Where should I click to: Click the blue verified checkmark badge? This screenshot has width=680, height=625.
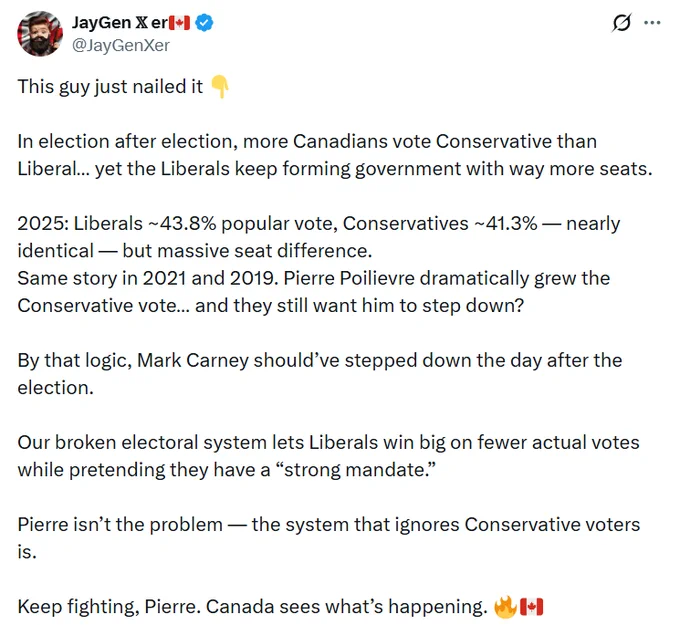(204, 23)
